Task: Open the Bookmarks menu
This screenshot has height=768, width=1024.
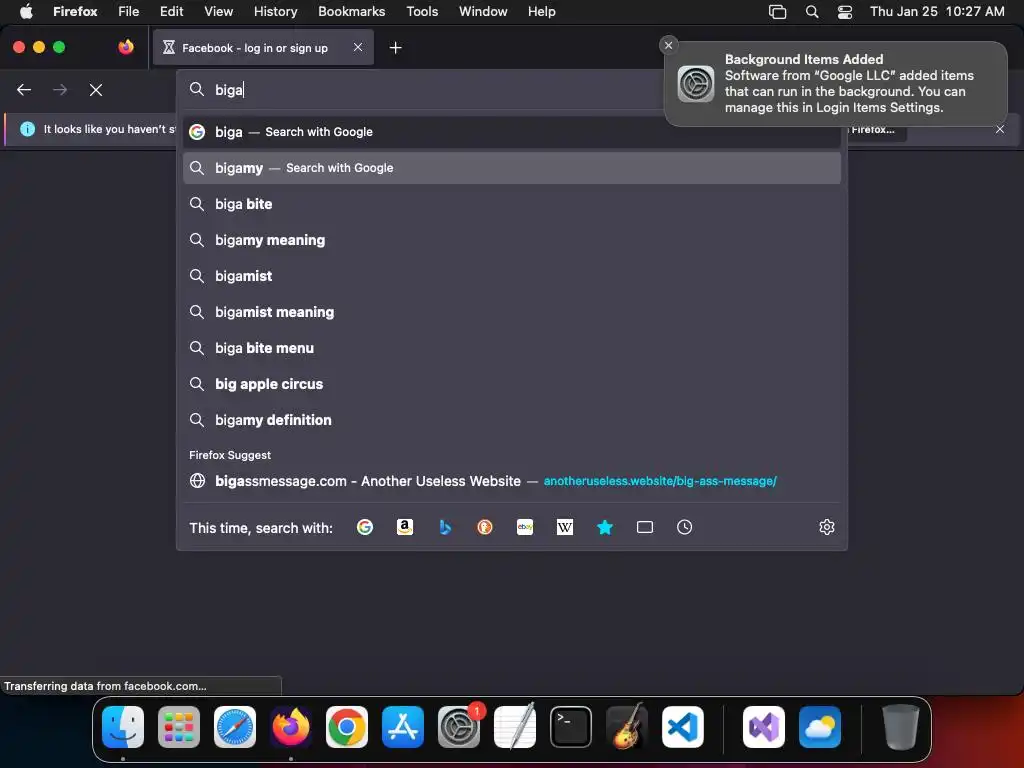Action: pos(351,12)
